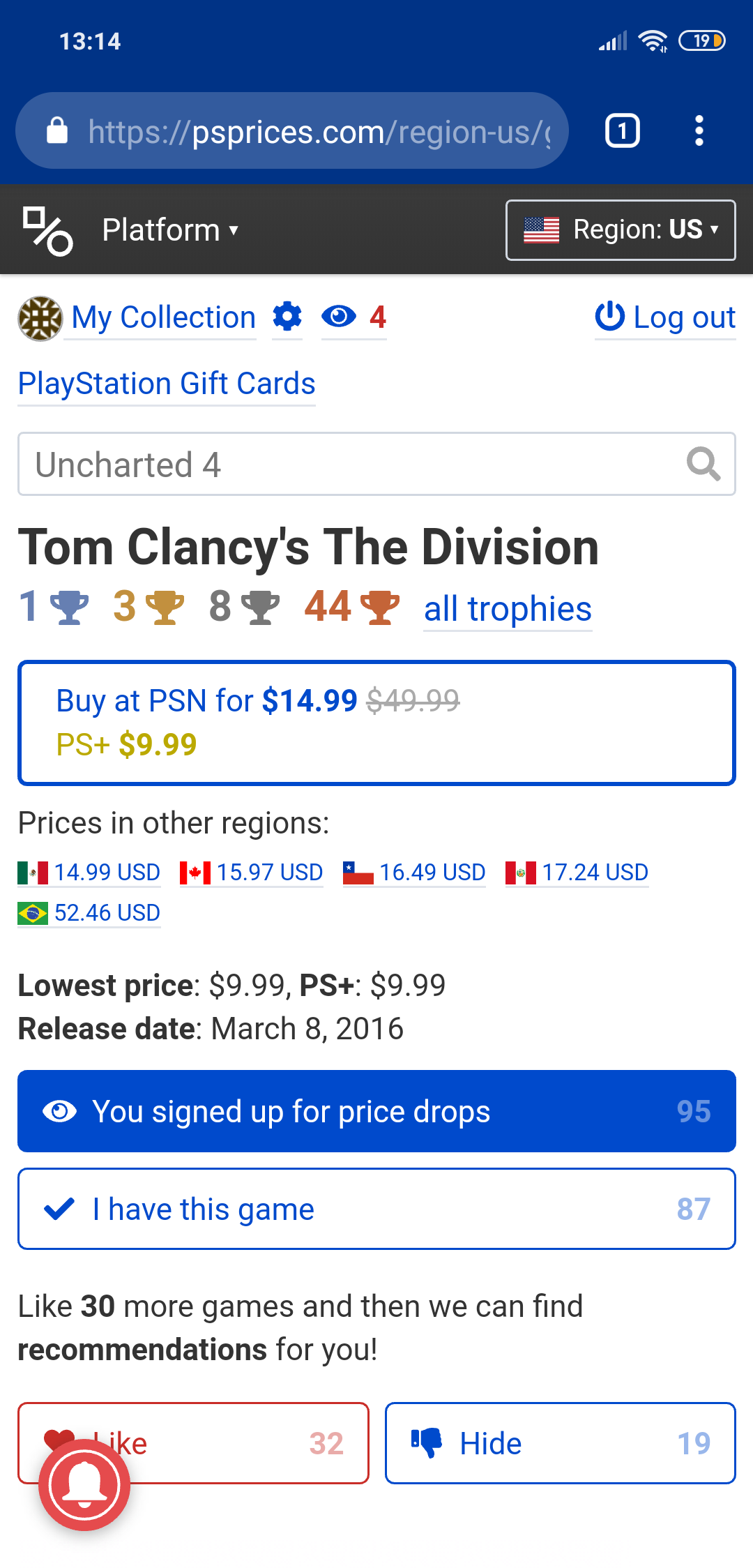Open Brazil 52.46 USD price link
The image size is (753, 1568).
point(89,913)
